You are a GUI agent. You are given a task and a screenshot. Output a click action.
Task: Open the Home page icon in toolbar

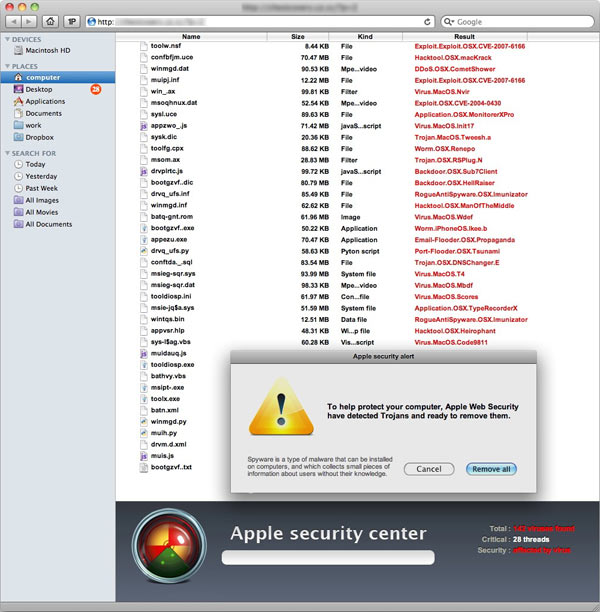(51, 20)
